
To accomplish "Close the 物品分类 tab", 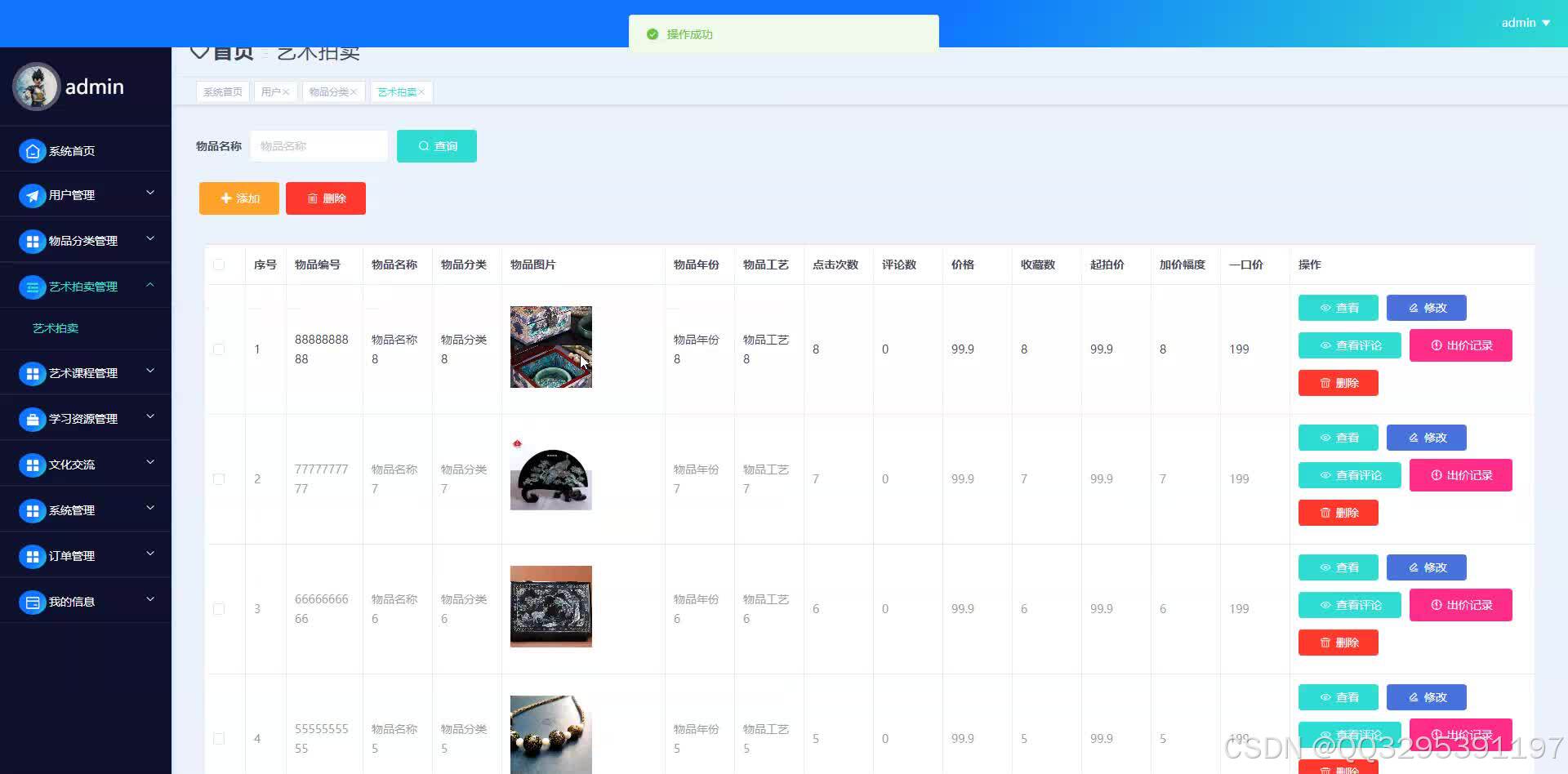I will coord(353,91).
